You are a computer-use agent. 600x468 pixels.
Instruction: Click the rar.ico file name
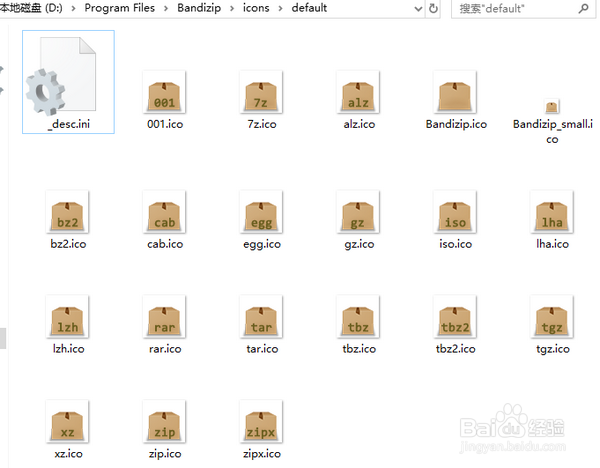pyautogui.click(x=165, y=349)
